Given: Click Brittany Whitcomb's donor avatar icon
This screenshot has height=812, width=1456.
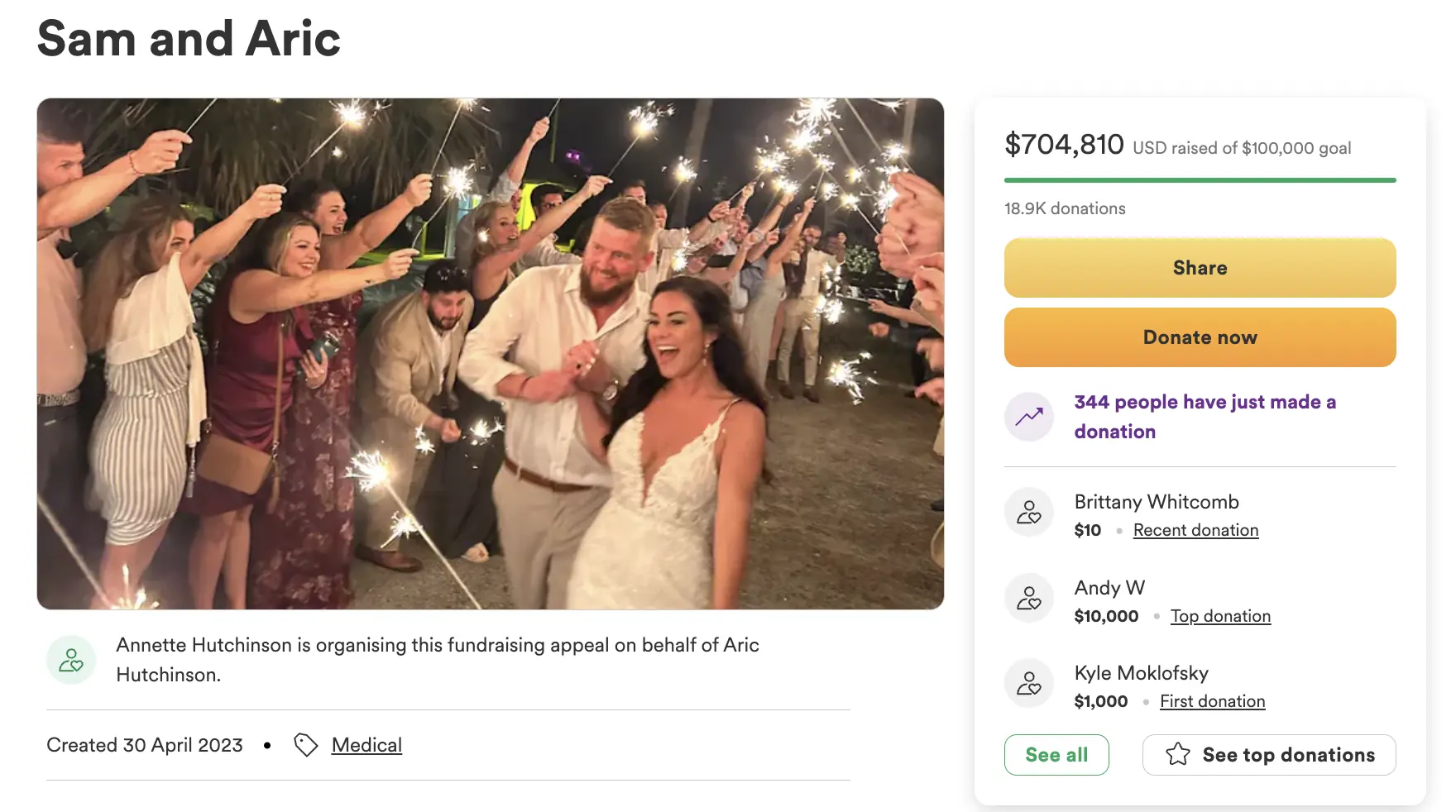Looking at the screenshot, I should coord(1029,513).
